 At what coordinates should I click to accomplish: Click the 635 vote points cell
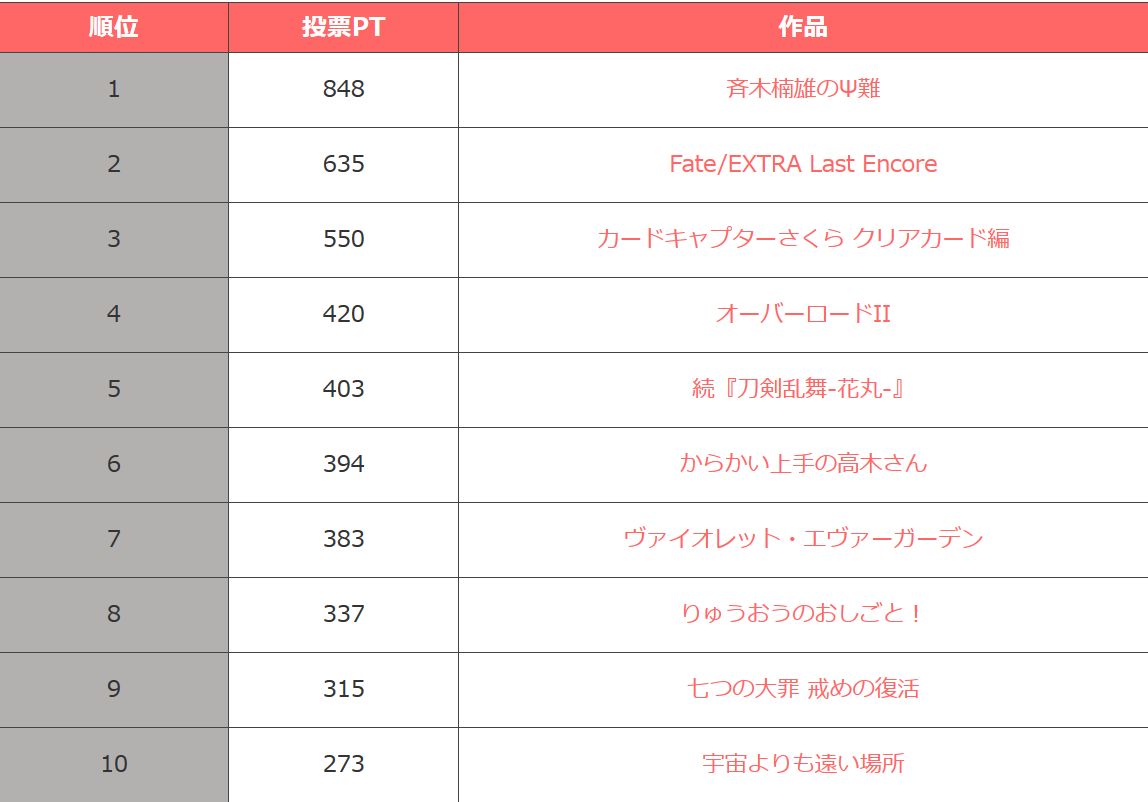343,164
